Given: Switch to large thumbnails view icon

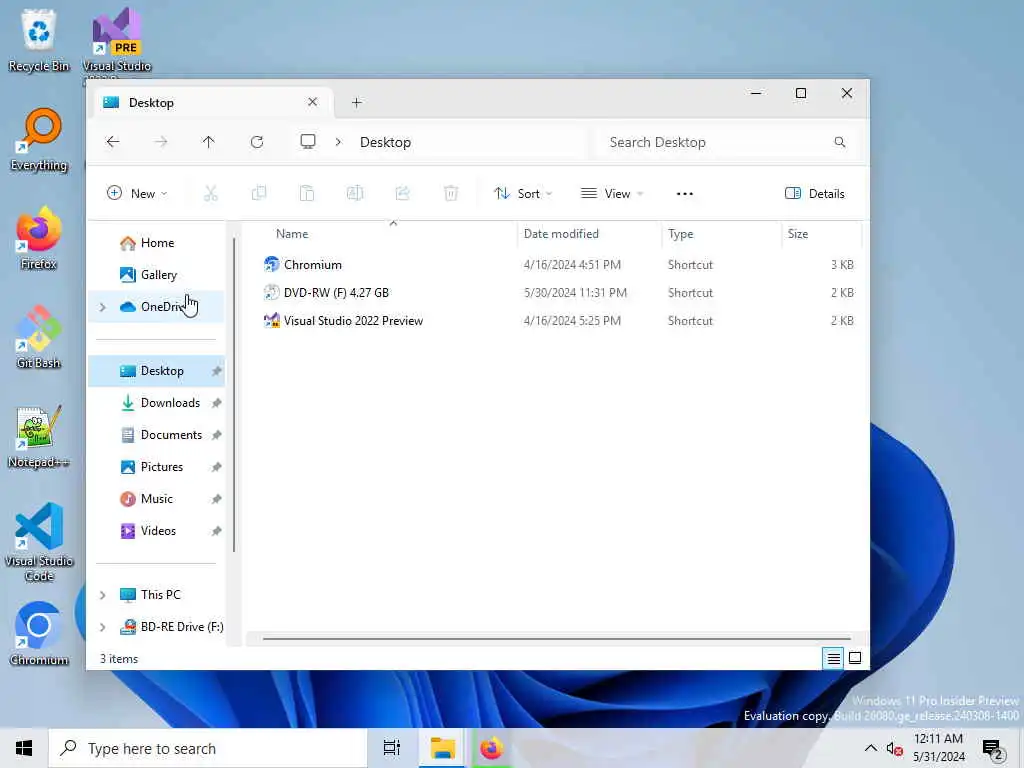Looking at the screenshot, I should (854, 658).
